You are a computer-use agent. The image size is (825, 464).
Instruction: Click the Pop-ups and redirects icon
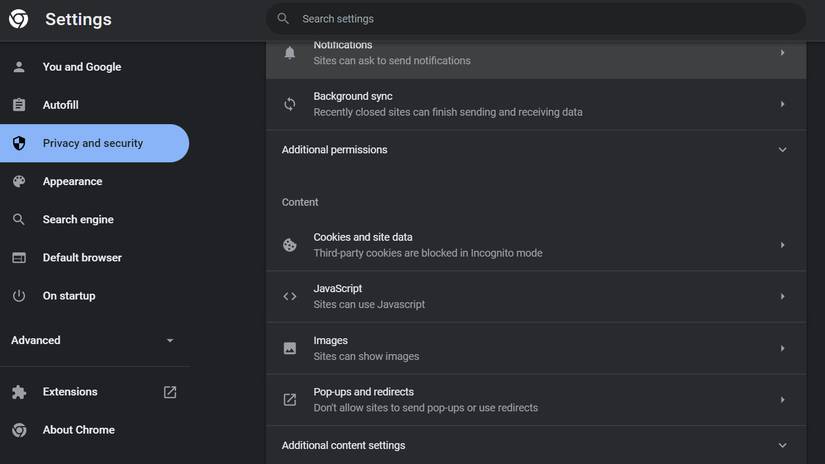pos(290,400)
